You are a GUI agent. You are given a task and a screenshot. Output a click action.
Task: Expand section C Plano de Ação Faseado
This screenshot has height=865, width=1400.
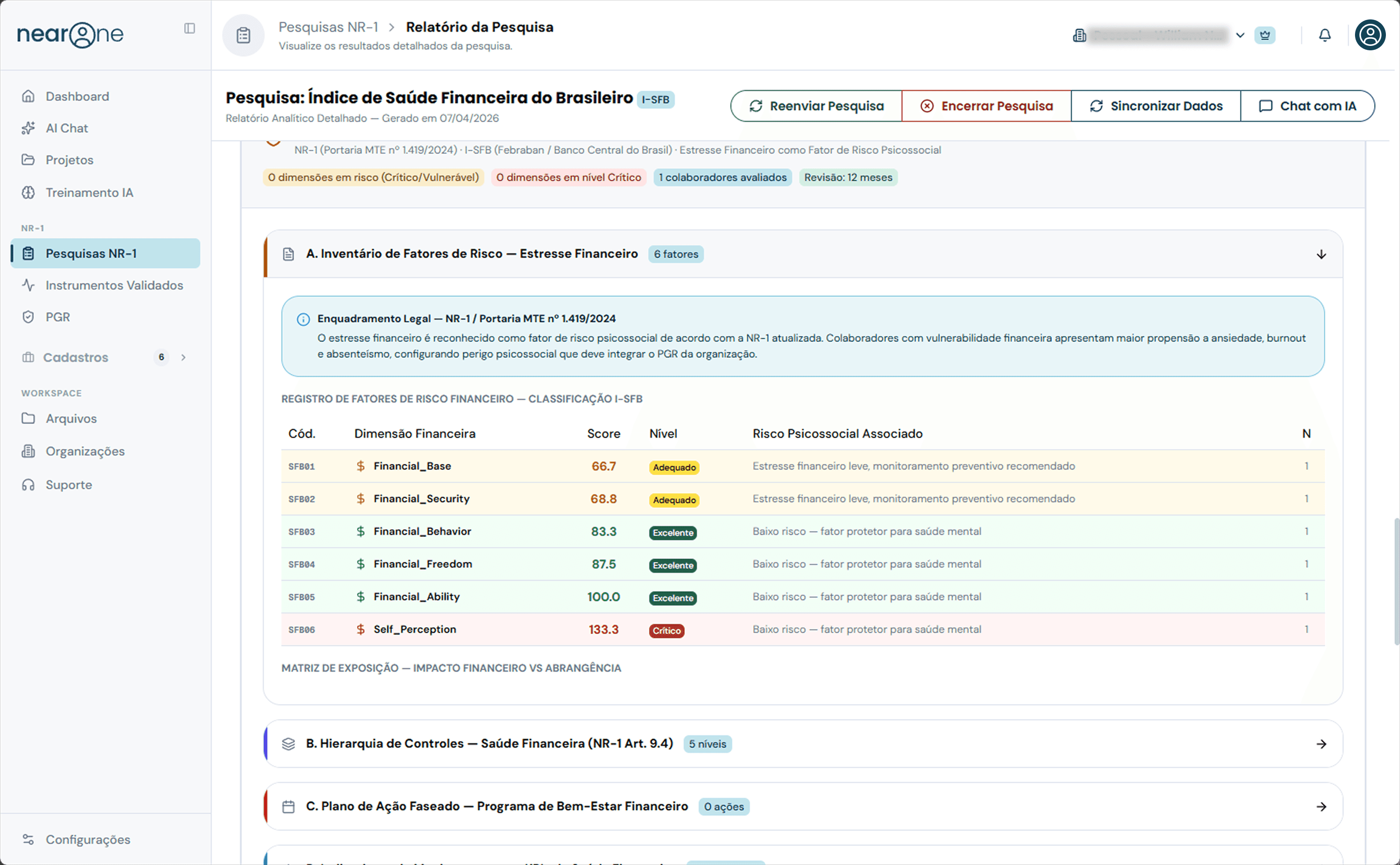click(1321, 807)
